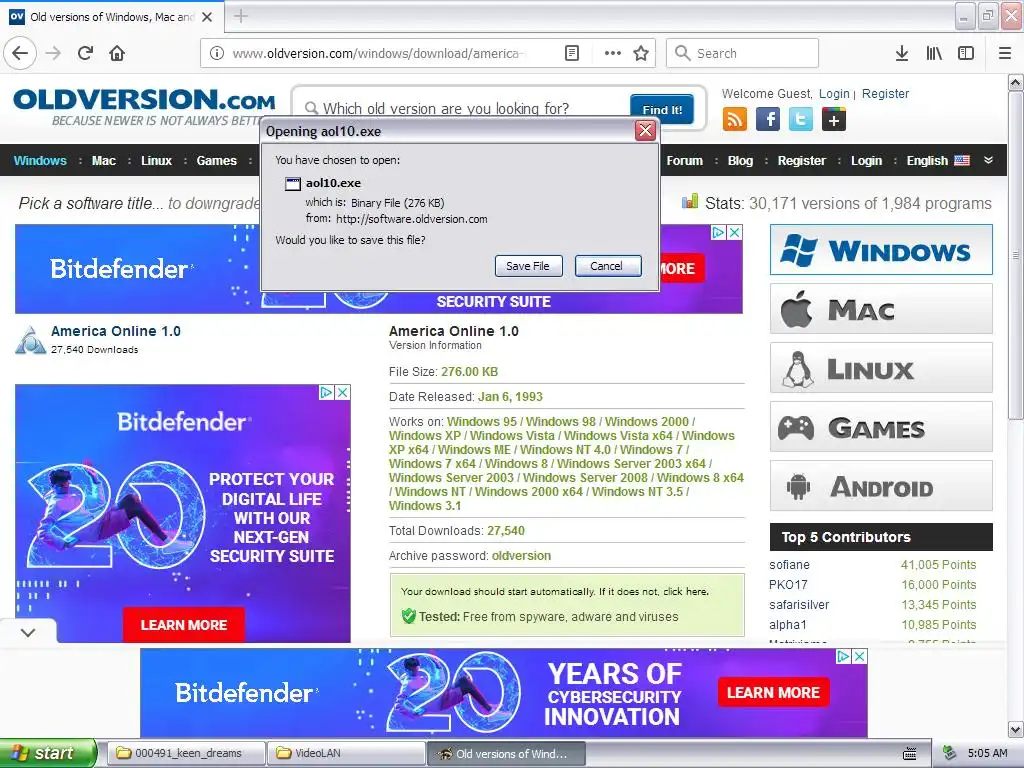The width and height of the screenshot is (1024, 768).
Task: Open the Facebook icon in header
Action: click(x=768, y=120)
